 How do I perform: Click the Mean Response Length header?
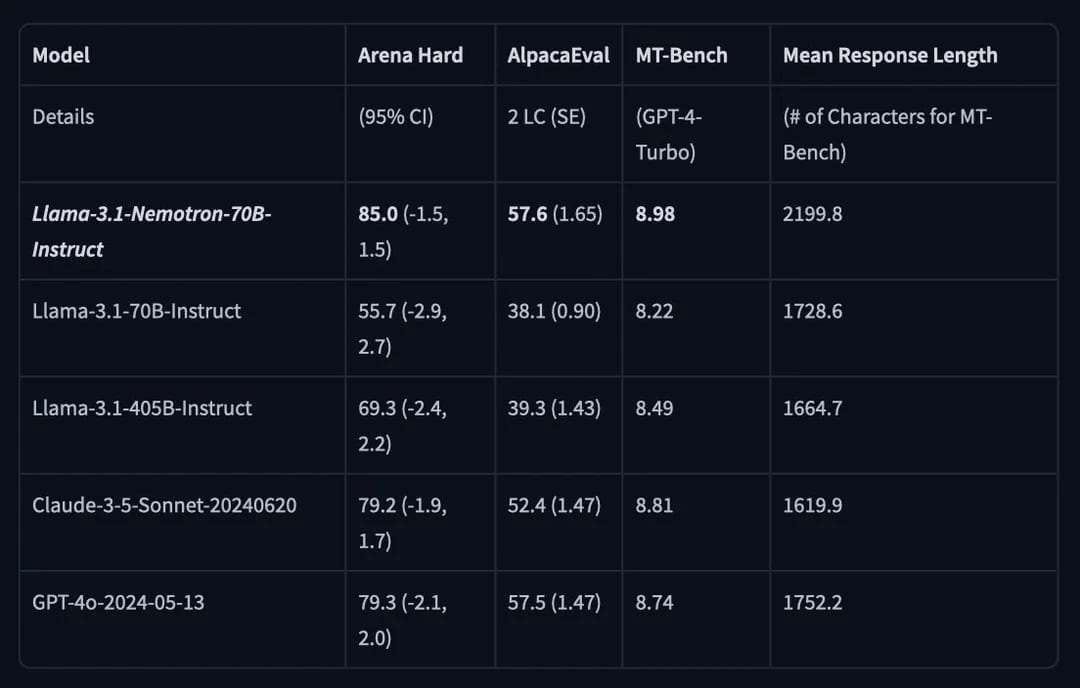(x=890, y=55)
